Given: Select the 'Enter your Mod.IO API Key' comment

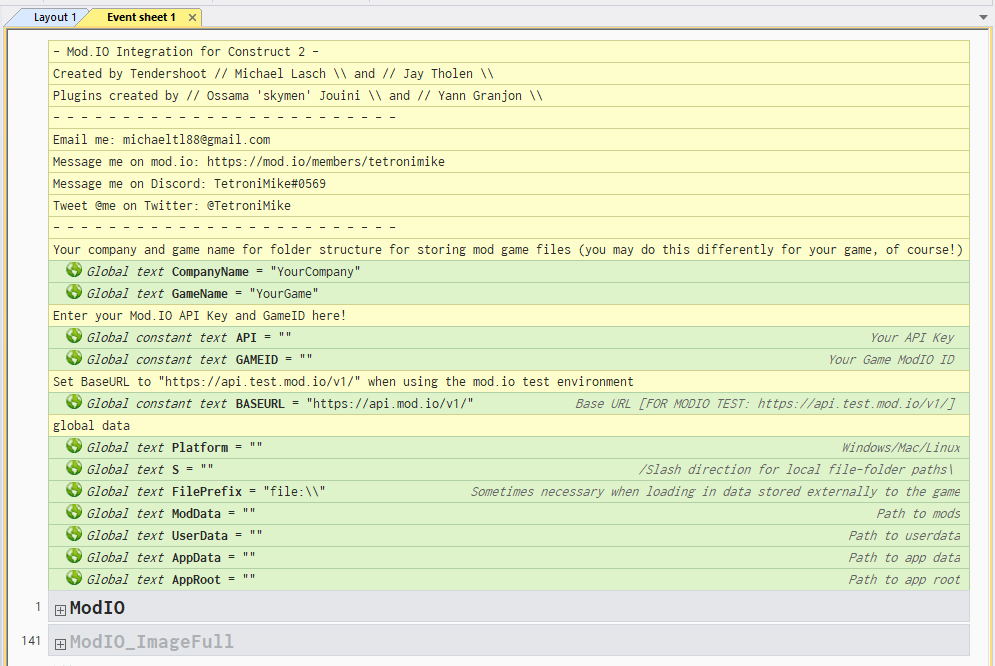Looking at the screenshot, I should coord(509,315).
